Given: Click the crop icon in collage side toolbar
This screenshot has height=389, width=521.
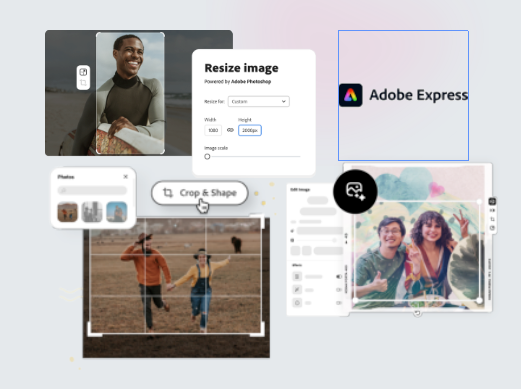Looking at the screenshot, I should pos(492,219).
